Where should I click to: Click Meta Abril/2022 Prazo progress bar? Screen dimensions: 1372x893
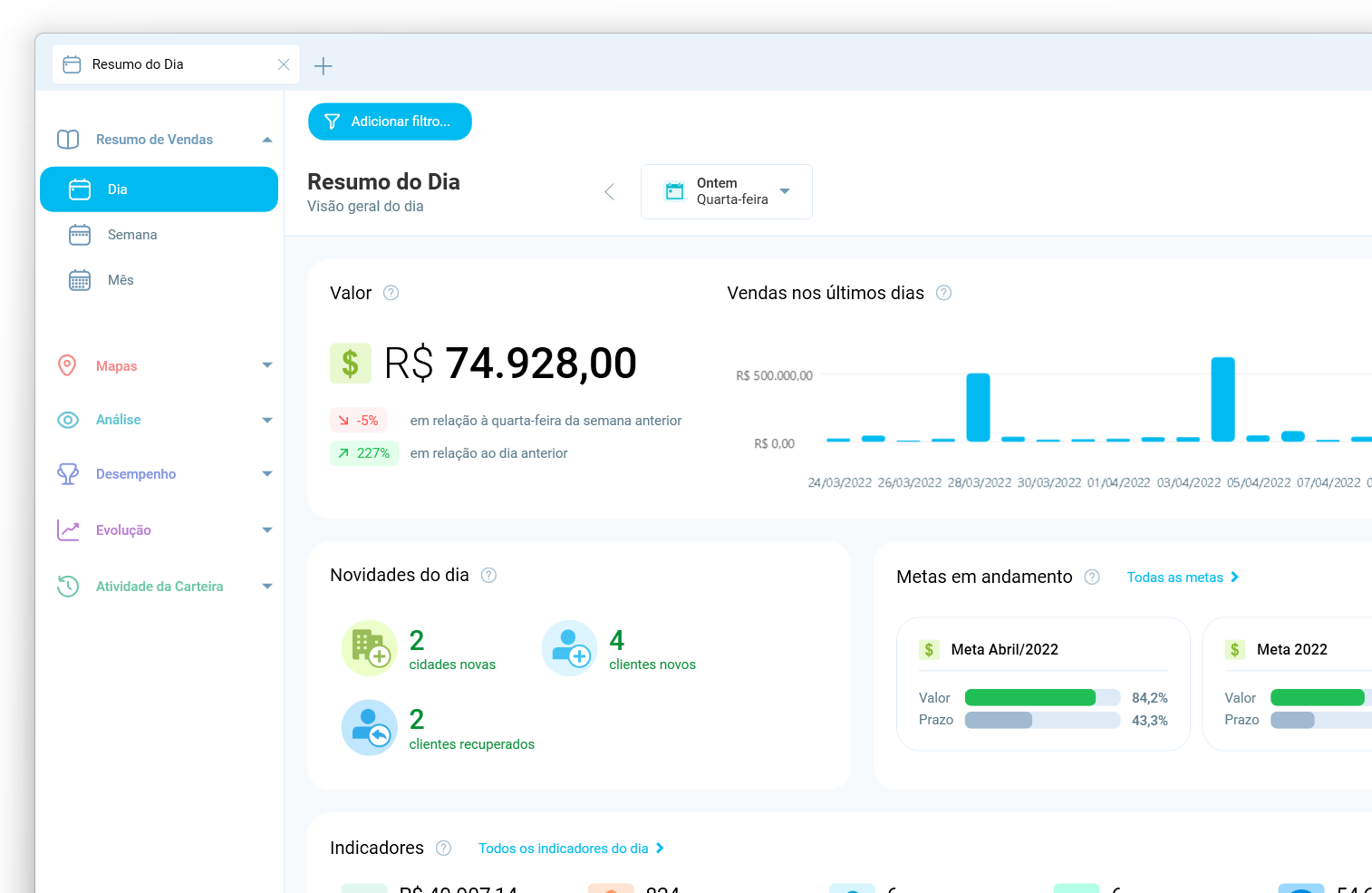pos(1042,720)
